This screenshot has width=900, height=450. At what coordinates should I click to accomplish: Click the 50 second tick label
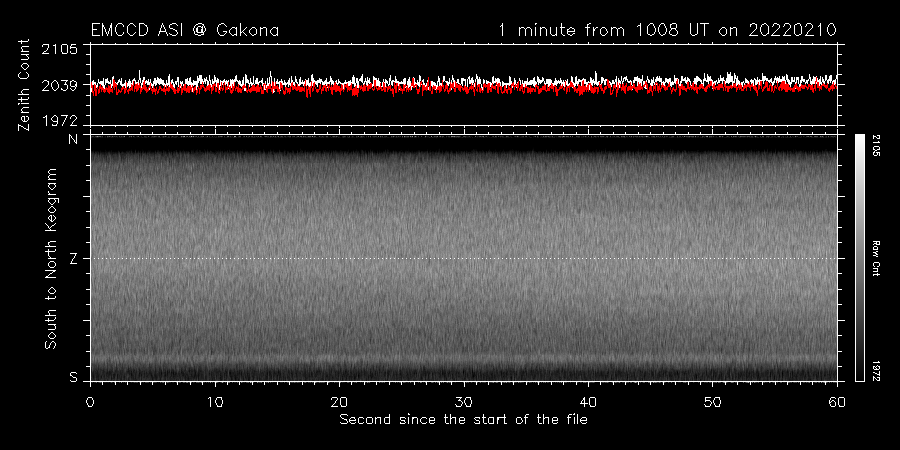[x=712, y=402]
